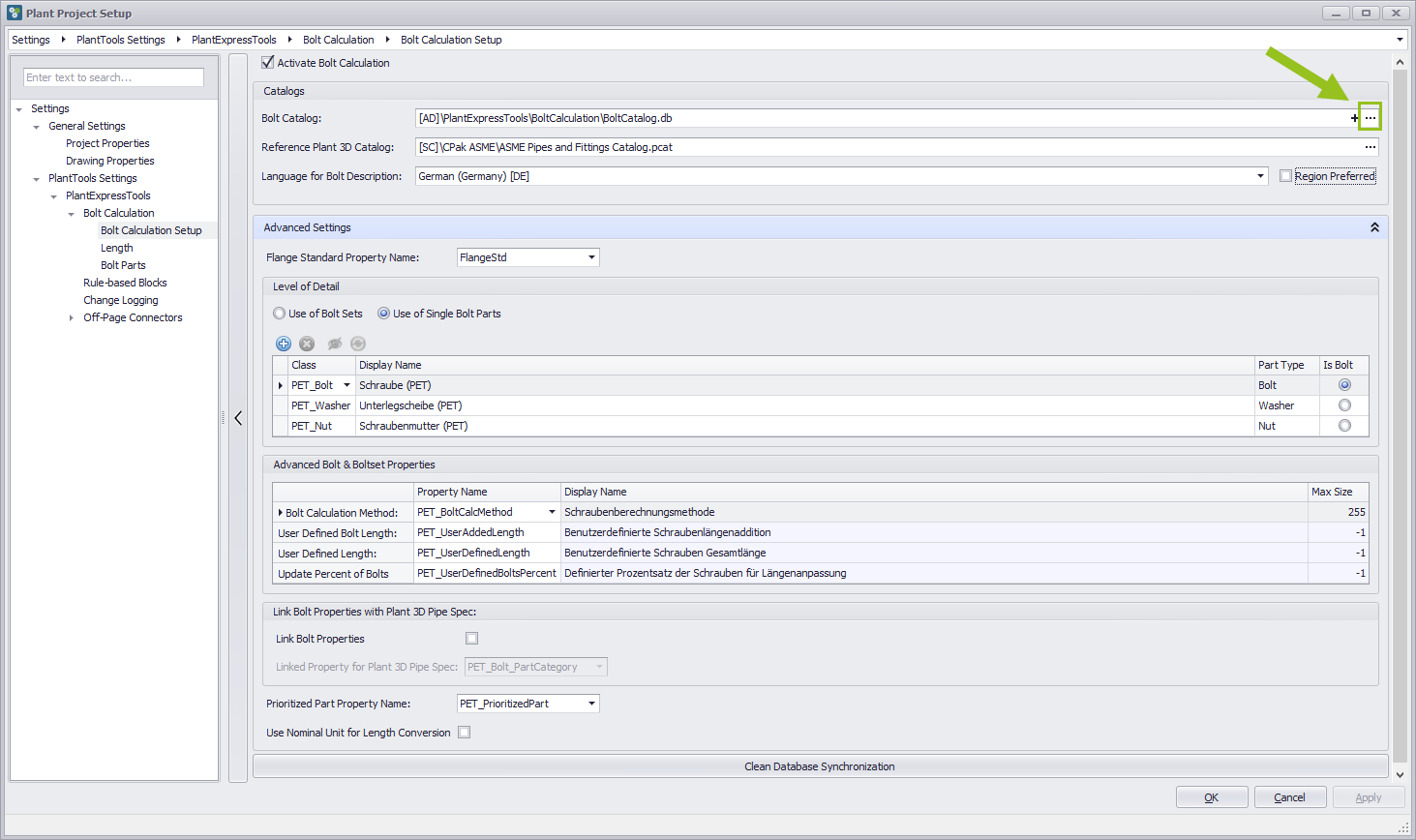Open the PET_Bolt class dropdown arrow
This screenshot has height=840, width=1416.
point(346,385)
